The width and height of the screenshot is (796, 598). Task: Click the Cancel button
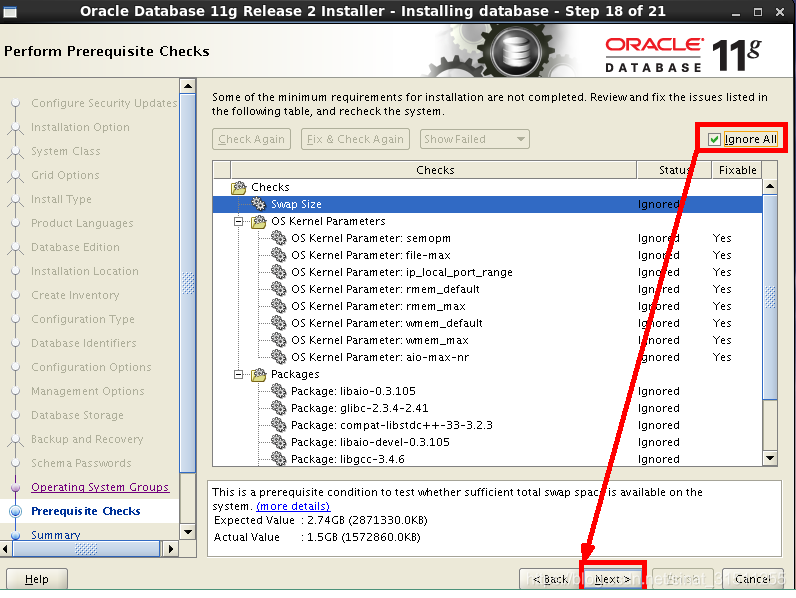click(x=753, y=579)
